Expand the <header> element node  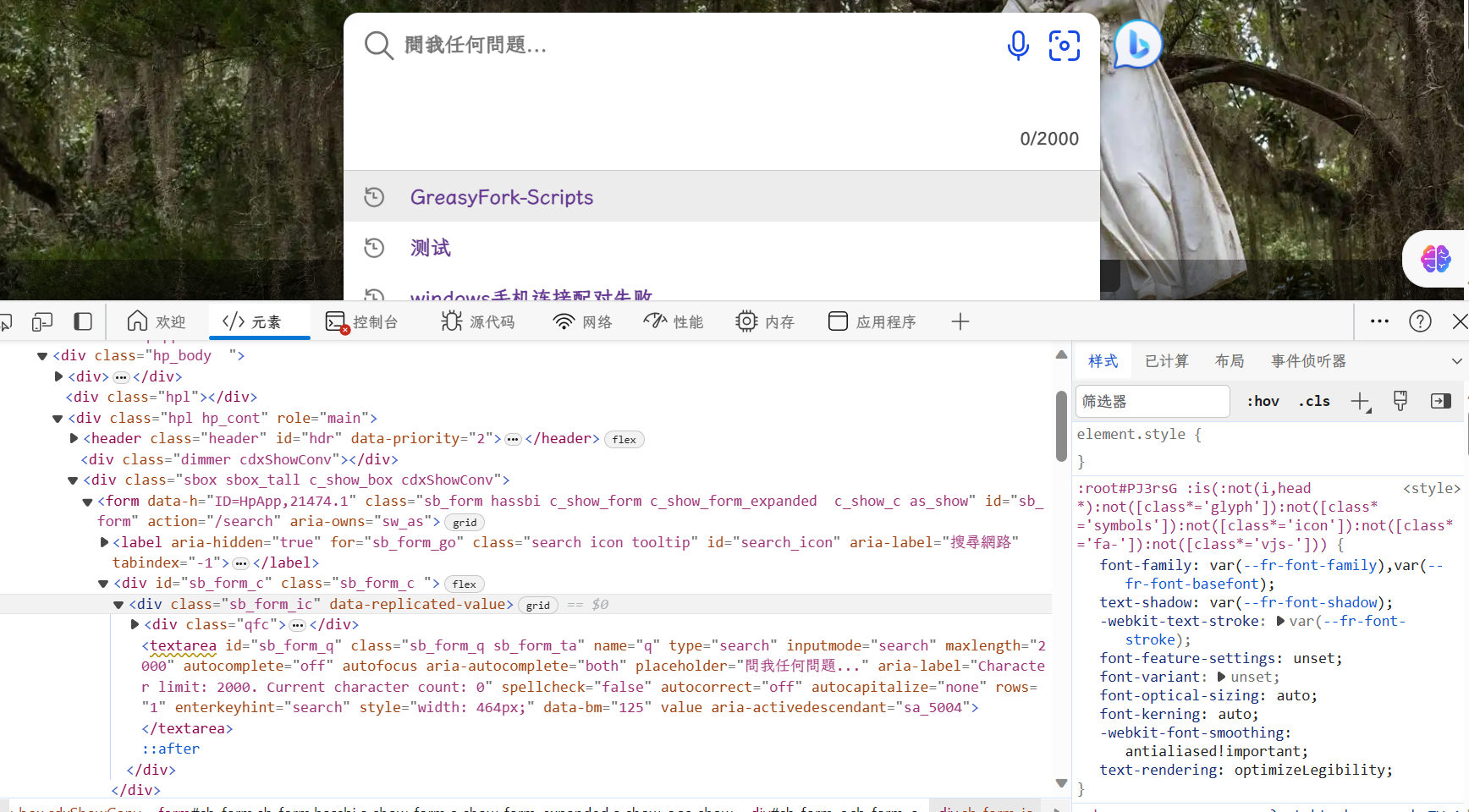coord(73,438)
